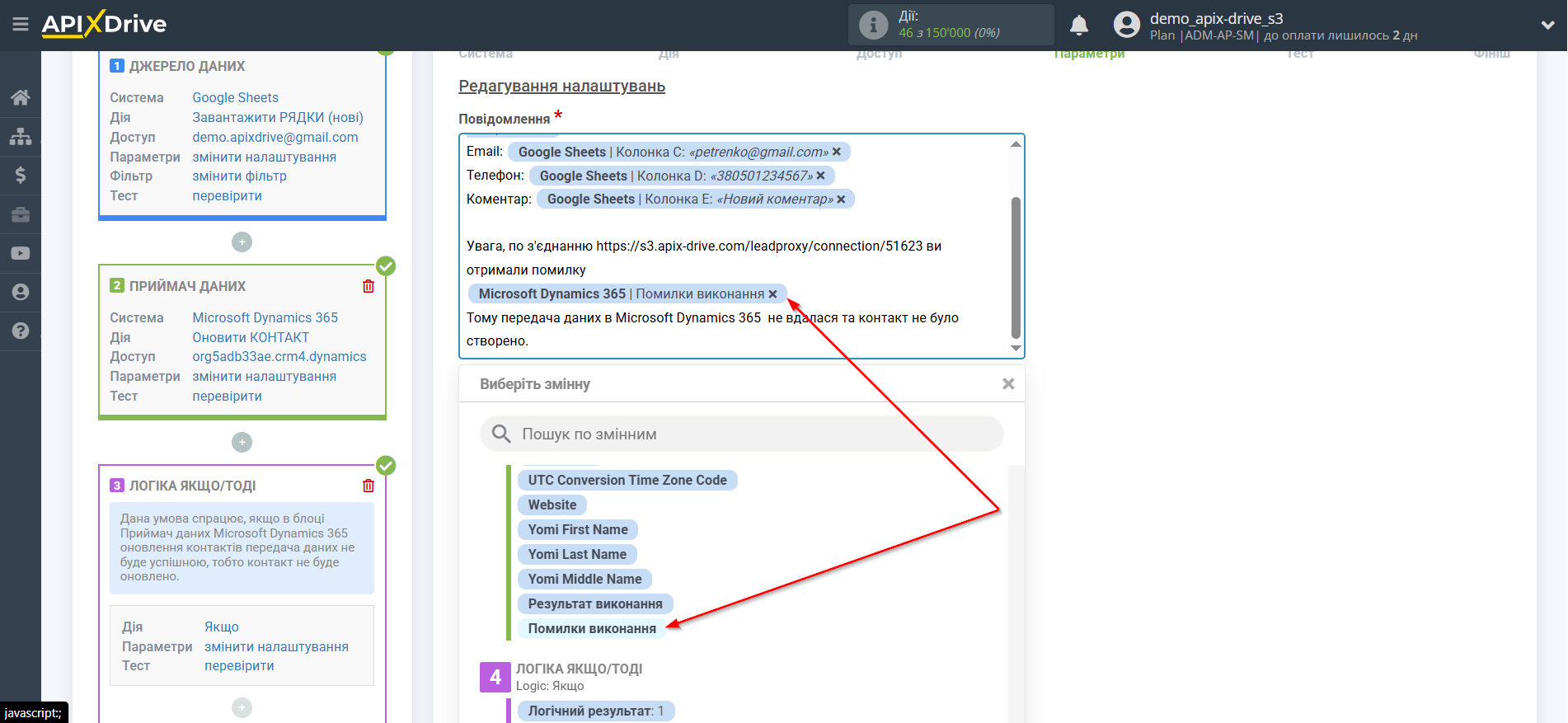Open the Microsoft Dynamics 365 system link
Image resolution: width=1568 pixels, height=723 pixels.
coord(265,317)
